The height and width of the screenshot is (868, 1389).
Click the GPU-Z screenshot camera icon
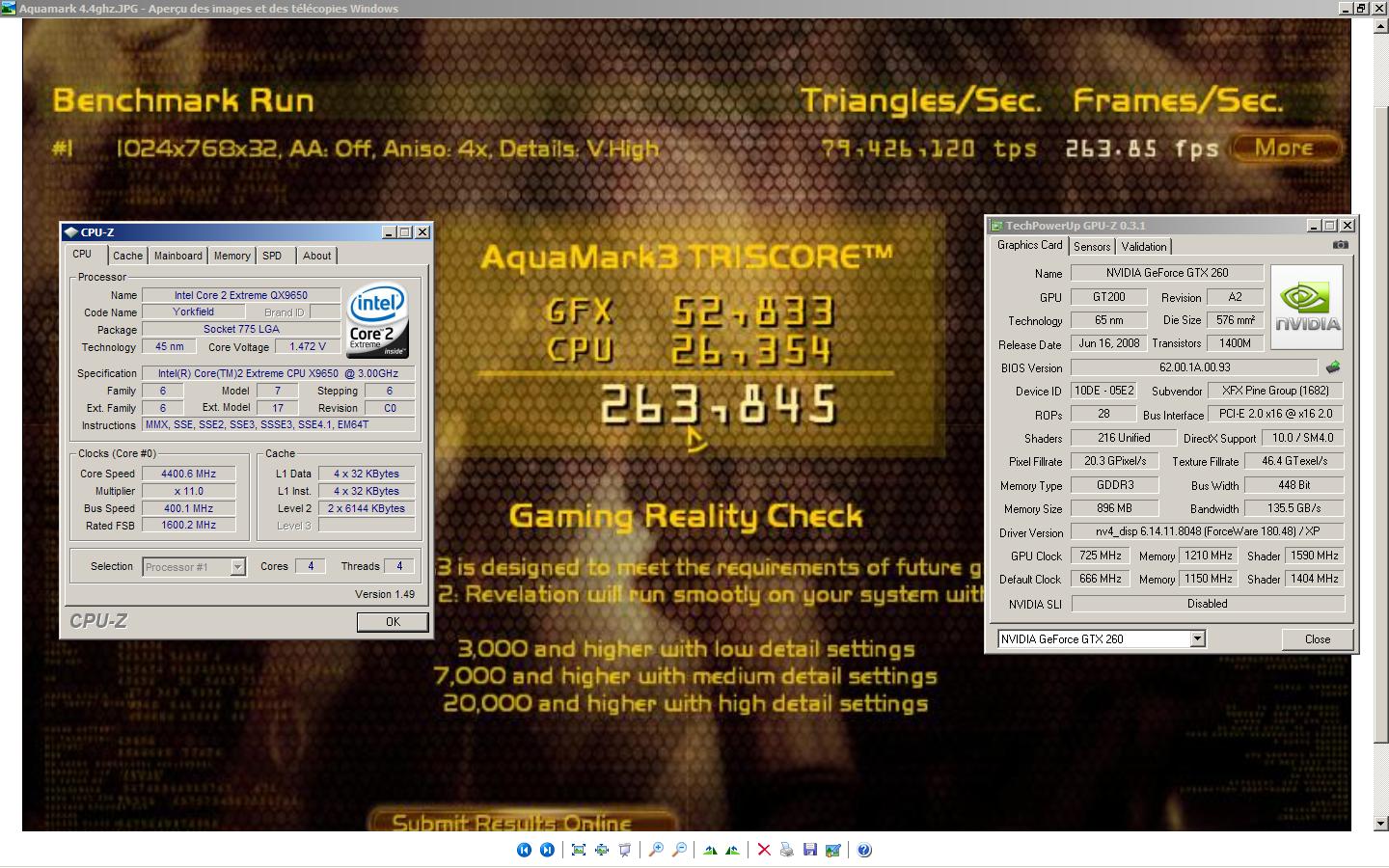(x=1340, y=245)
